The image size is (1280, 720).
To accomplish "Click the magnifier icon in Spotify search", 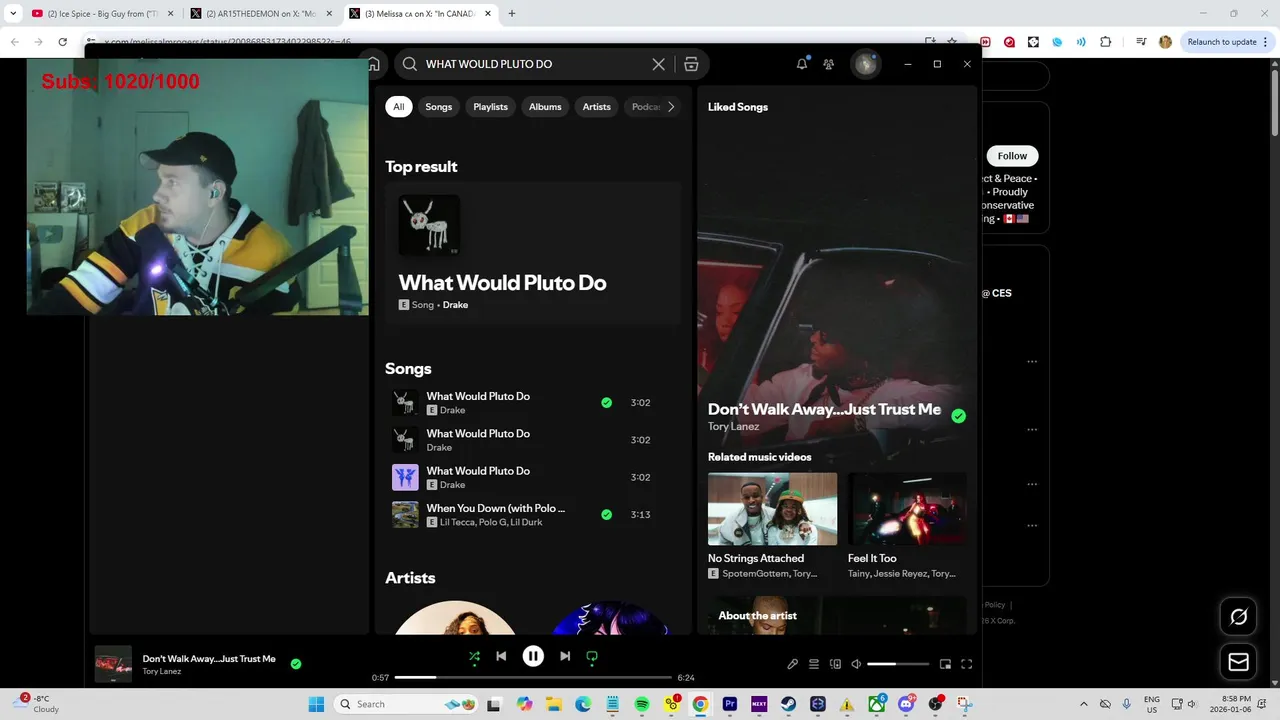I will [x=410, y=64].
